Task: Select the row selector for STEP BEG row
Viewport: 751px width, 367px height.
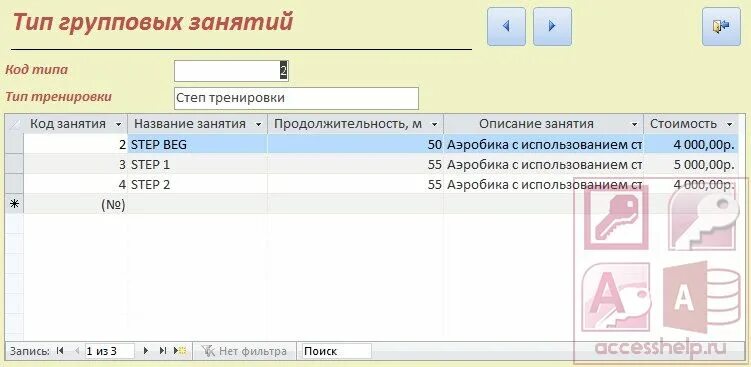Action: pos(14,144)
